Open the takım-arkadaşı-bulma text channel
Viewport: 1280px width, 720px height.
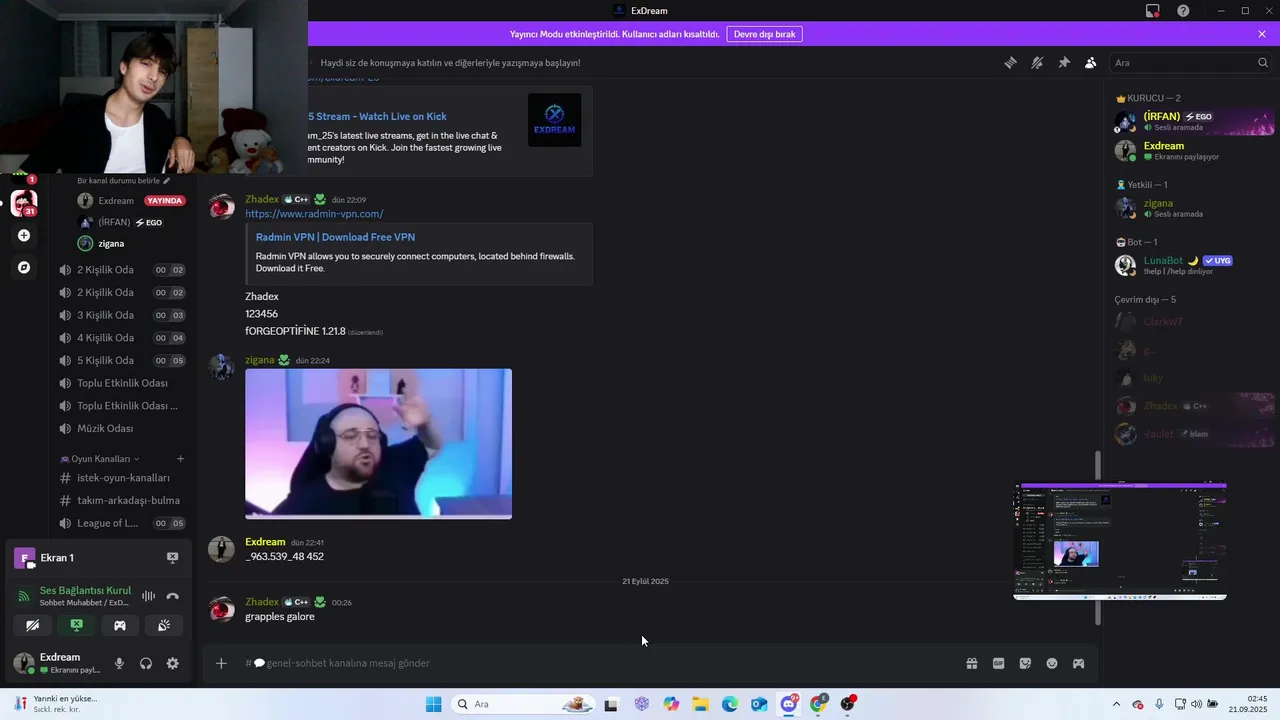pyautogui.click(x=122, y=500)
